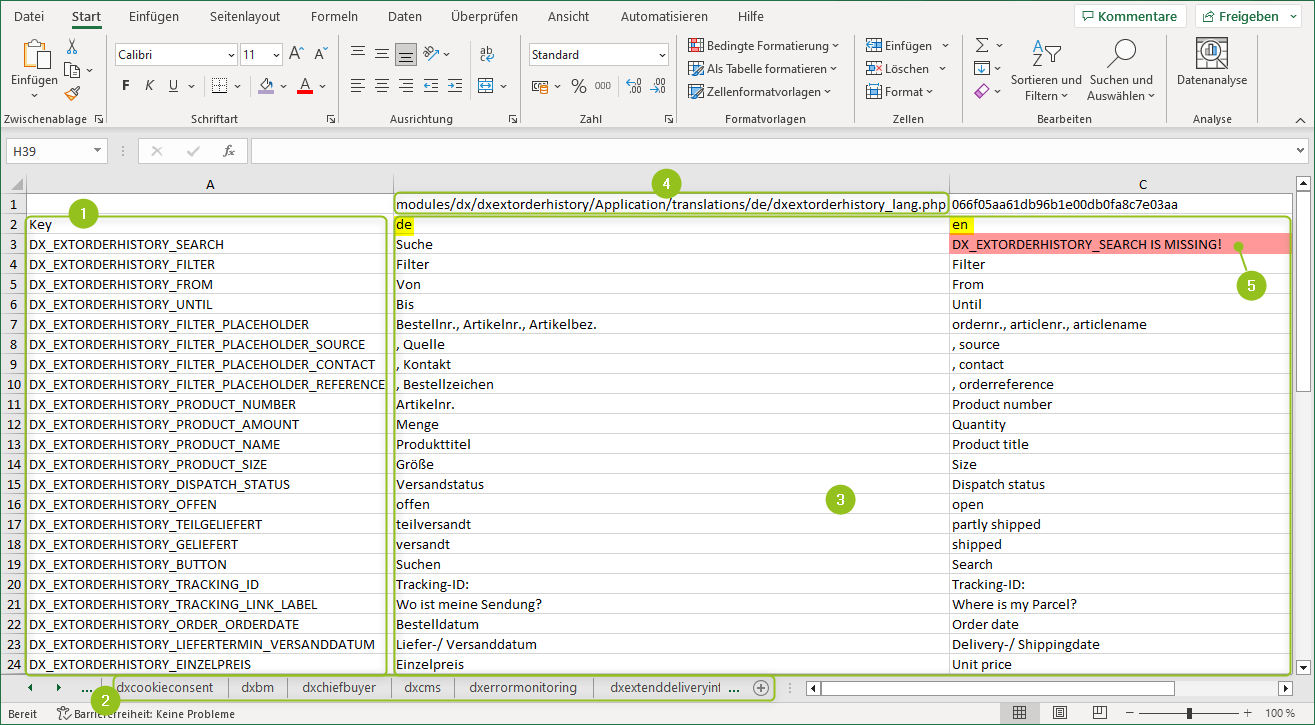This screenshot has height=725, width=1315.
Task: Launch Datenanalyse
Action: coord(1212,62)
